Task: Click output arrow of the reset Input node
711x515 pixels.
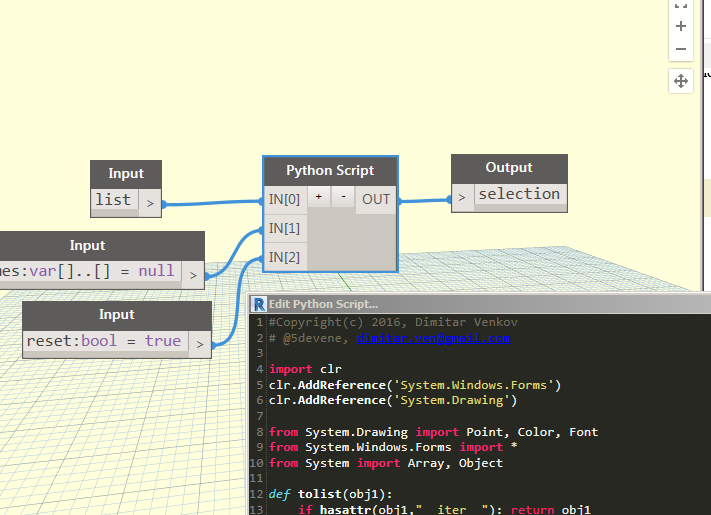Action: pos(200,343)
